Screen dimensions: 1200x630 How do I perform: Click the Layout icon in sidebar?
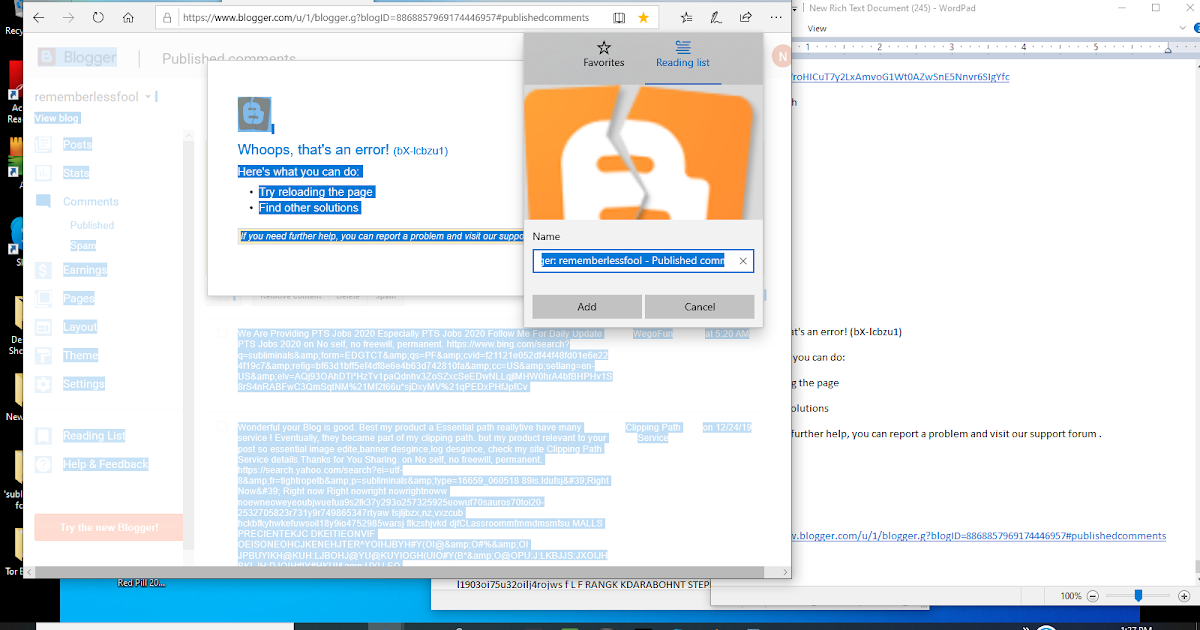tap(43, 327)
